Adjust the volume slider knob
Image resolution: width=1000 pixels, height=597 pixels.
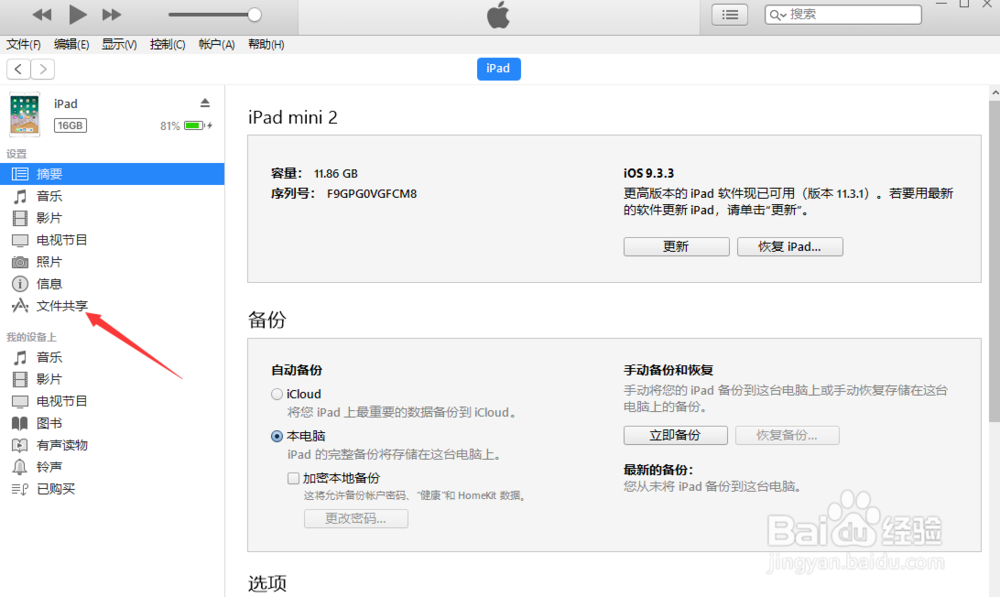pyautogui.click(x=254, y=15)
